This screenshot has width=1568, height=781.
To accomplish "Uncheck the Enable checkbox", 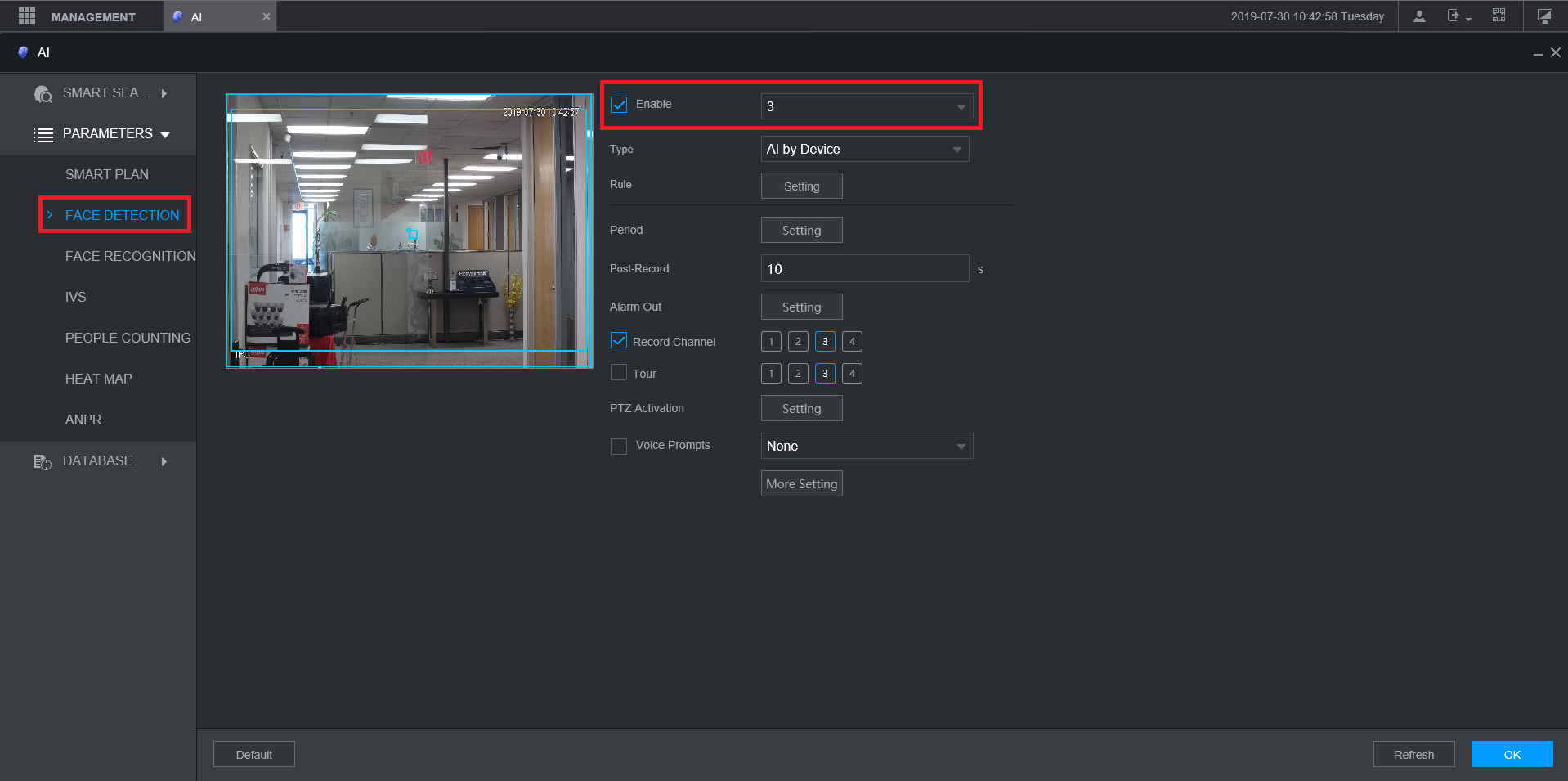I will tap(619, 105).
